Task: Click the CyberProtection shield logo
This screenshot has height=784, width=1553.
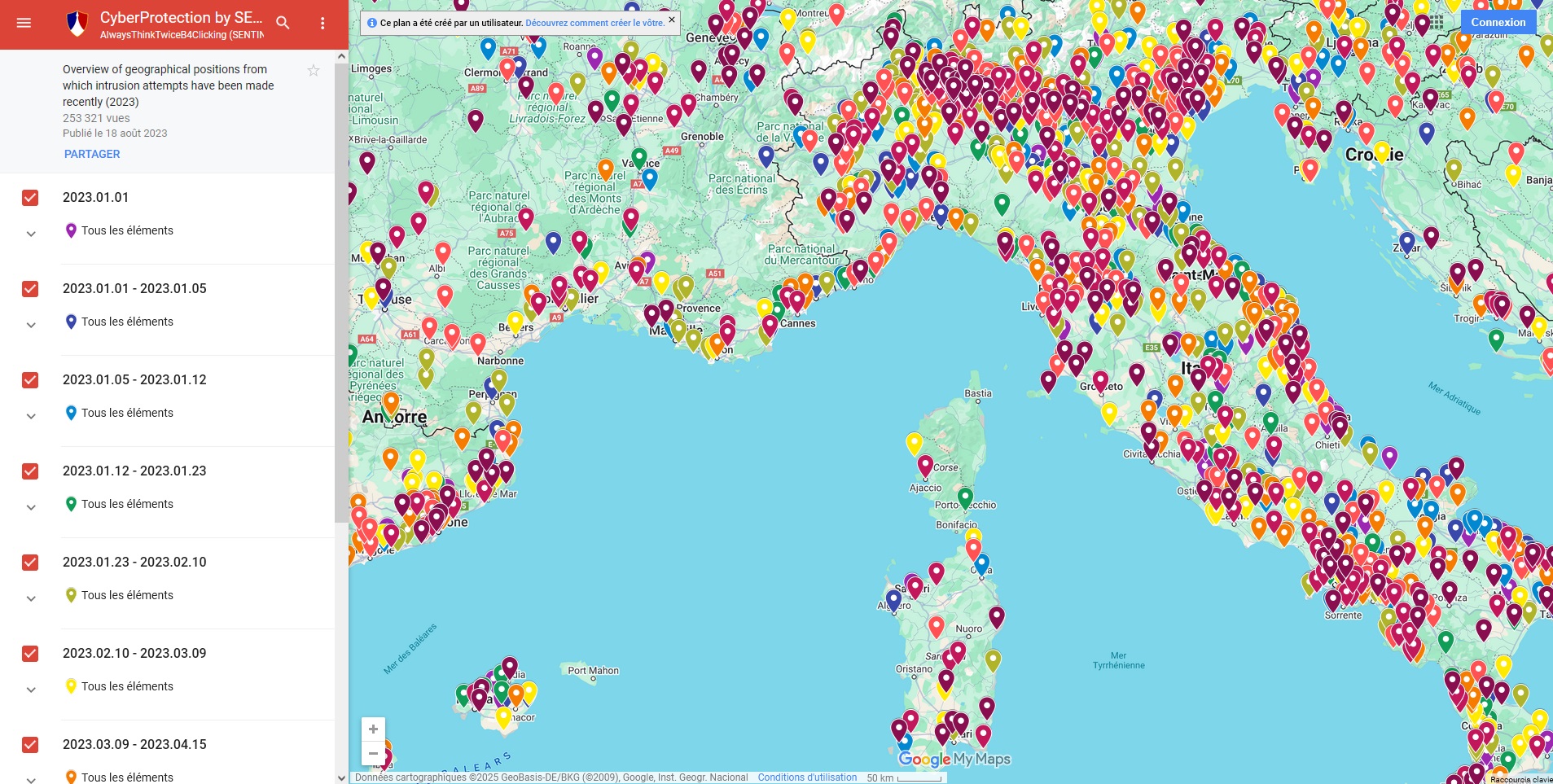Action: (x=77, y=24)
